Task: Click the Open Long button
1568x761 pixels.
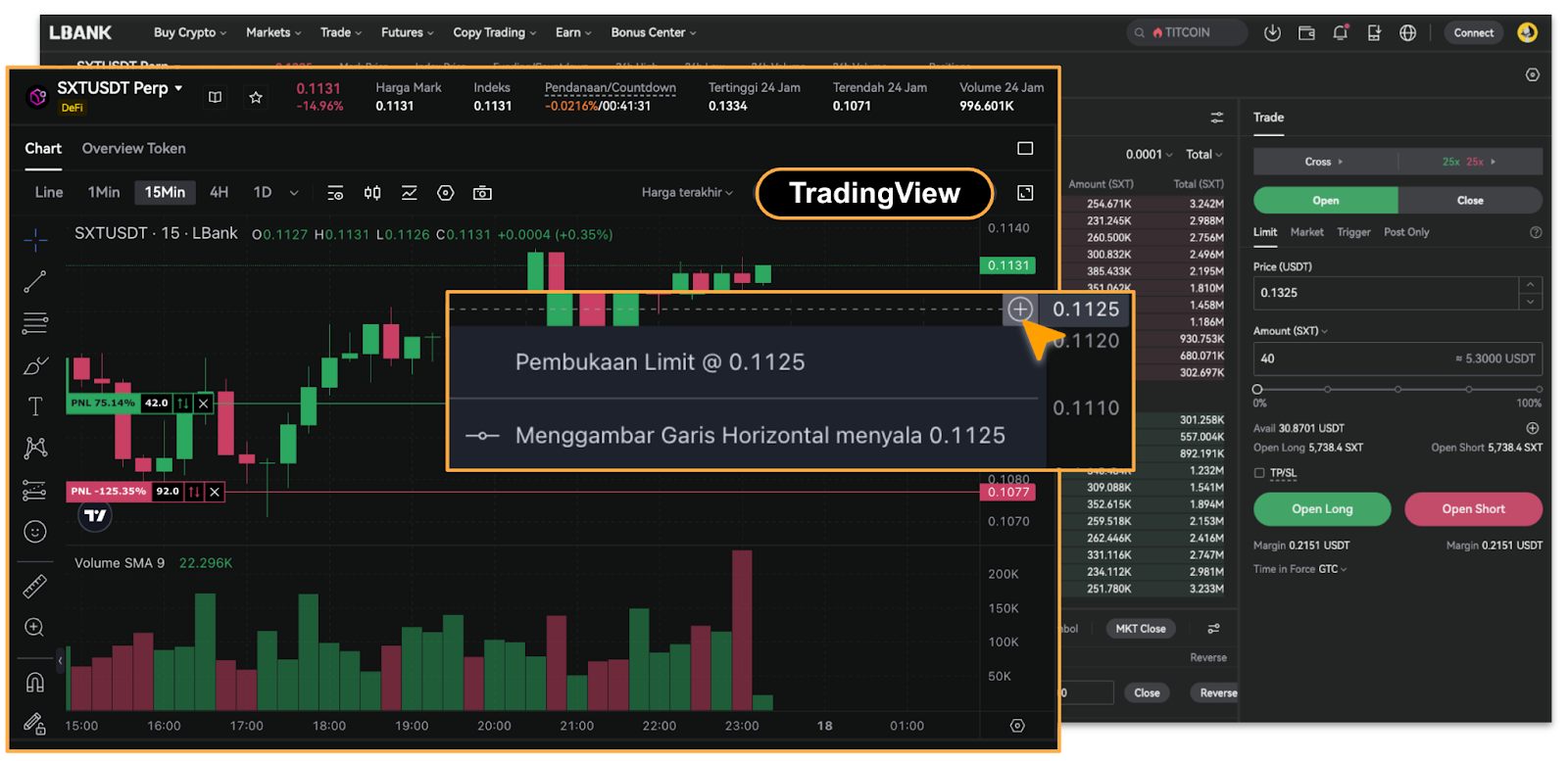Action: point(1322,509)
